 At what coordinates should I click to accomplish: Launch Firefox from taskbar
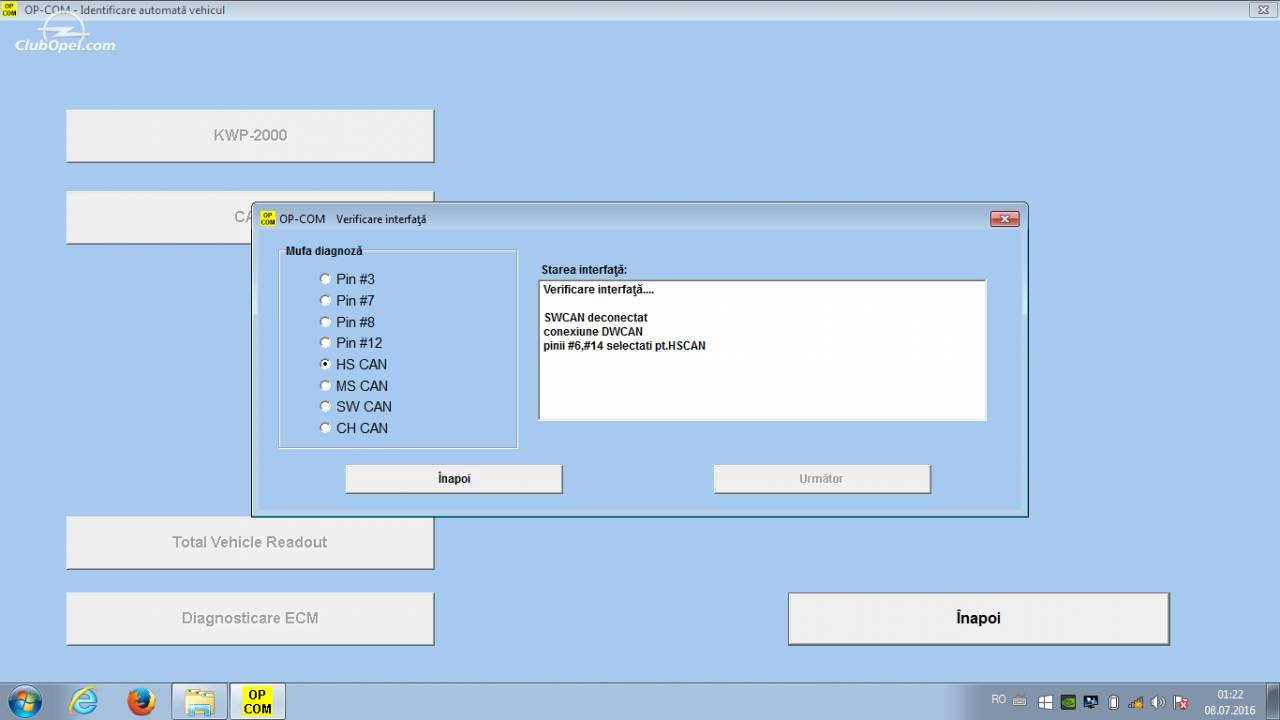(141, 702)
